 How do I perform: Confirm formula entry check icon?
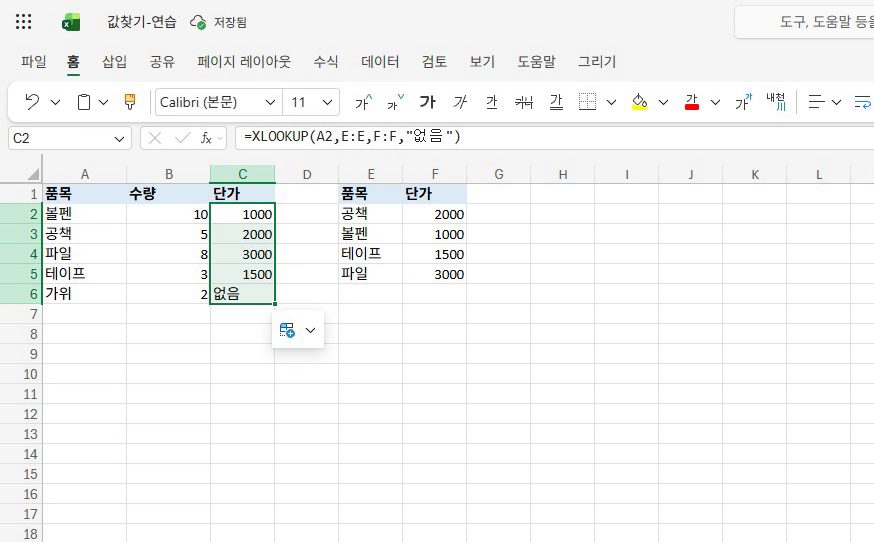pos(182,138)
